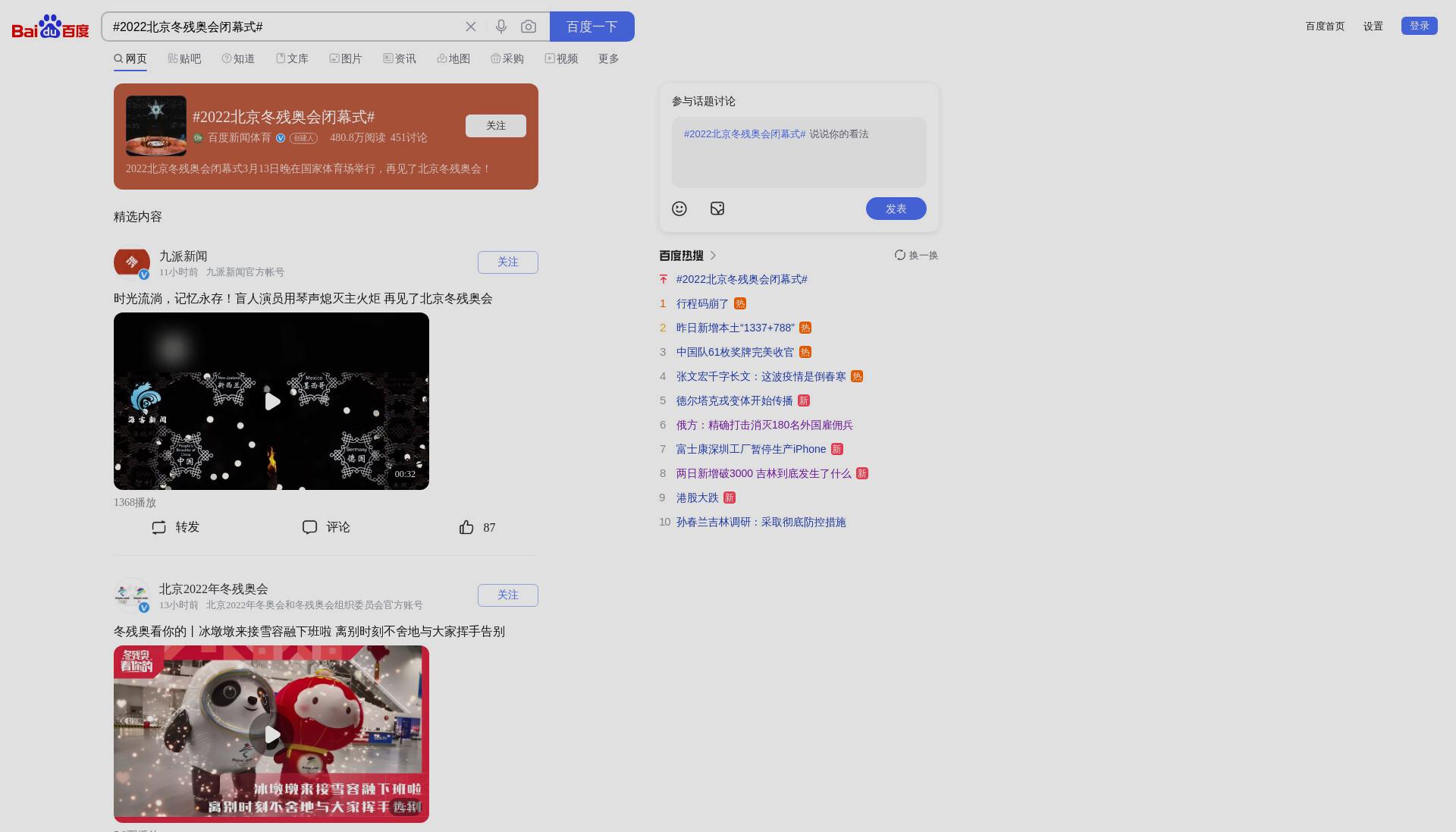The width and height of the screenshot is (1456, 832).
Task: Open the 地图 tab
Action: tap(453, 58)
